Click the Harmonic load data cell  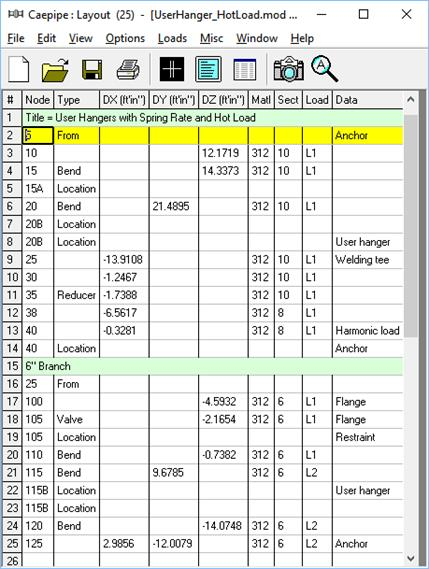(367, 331)
